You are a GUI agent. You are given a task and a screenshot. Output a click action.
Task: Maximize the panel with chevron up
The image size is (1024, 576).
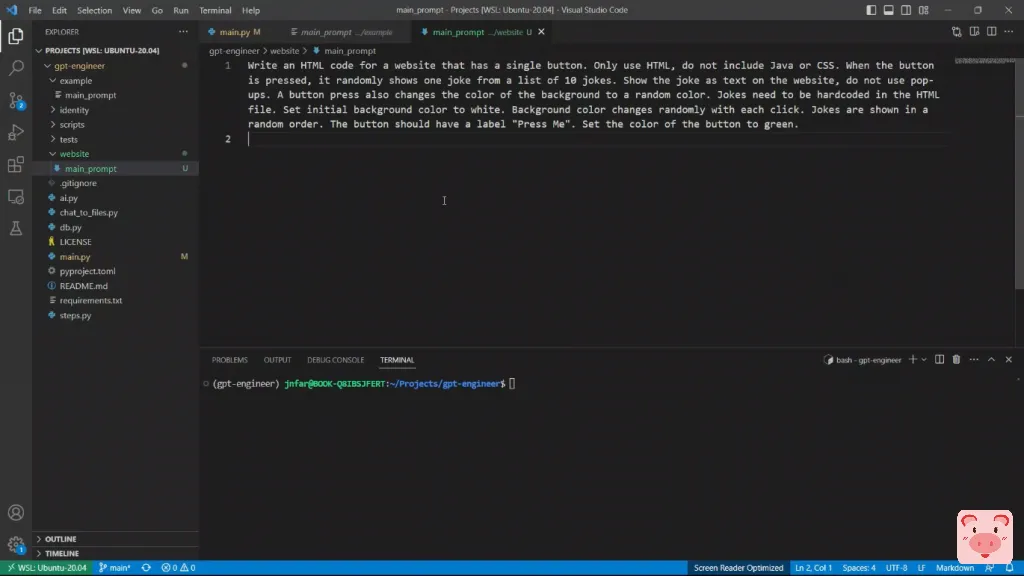[991, 360]
